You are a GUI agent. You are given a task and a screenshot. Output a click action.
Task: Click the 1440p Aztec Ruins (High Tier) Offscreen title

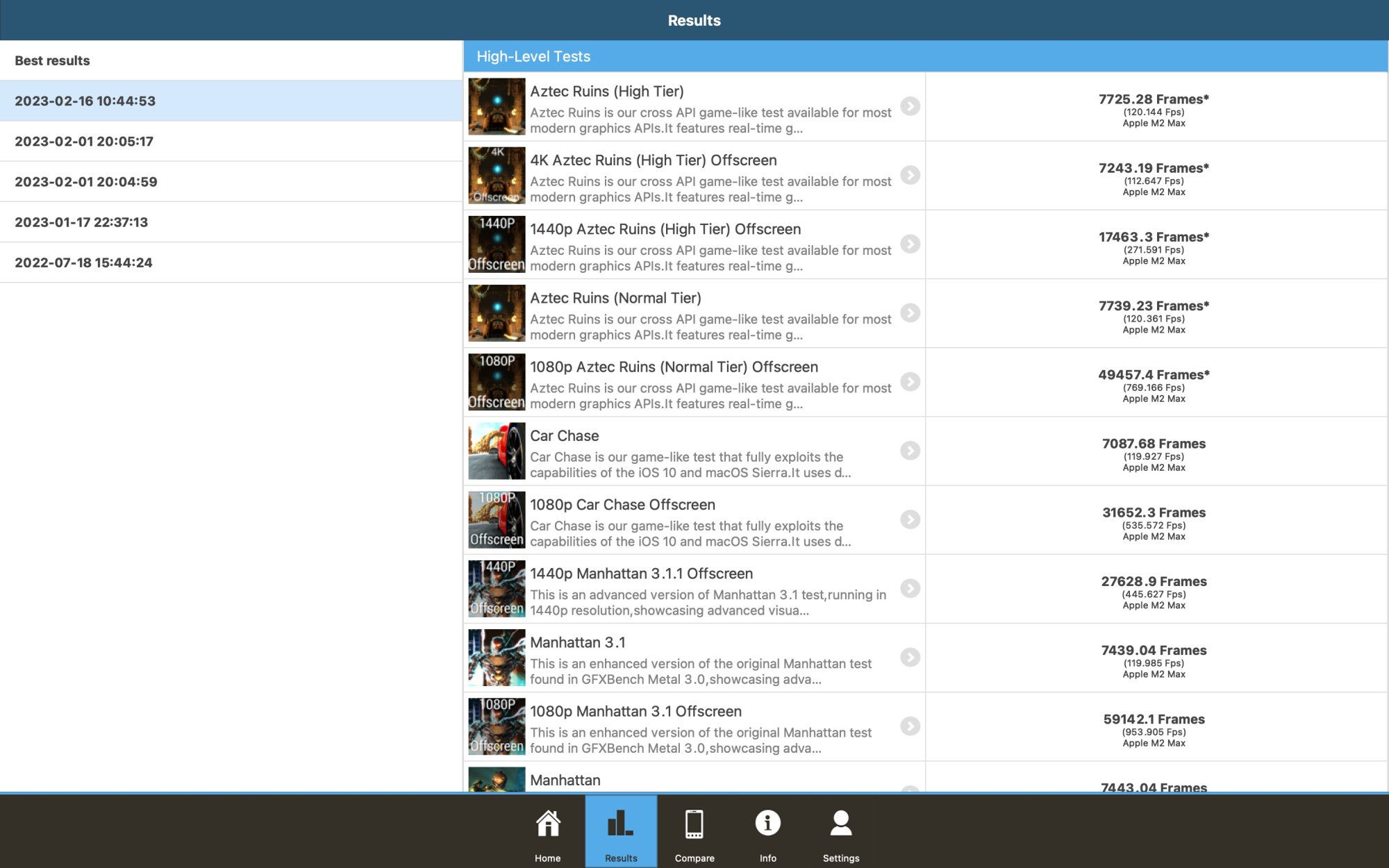(x=665, y=229)
